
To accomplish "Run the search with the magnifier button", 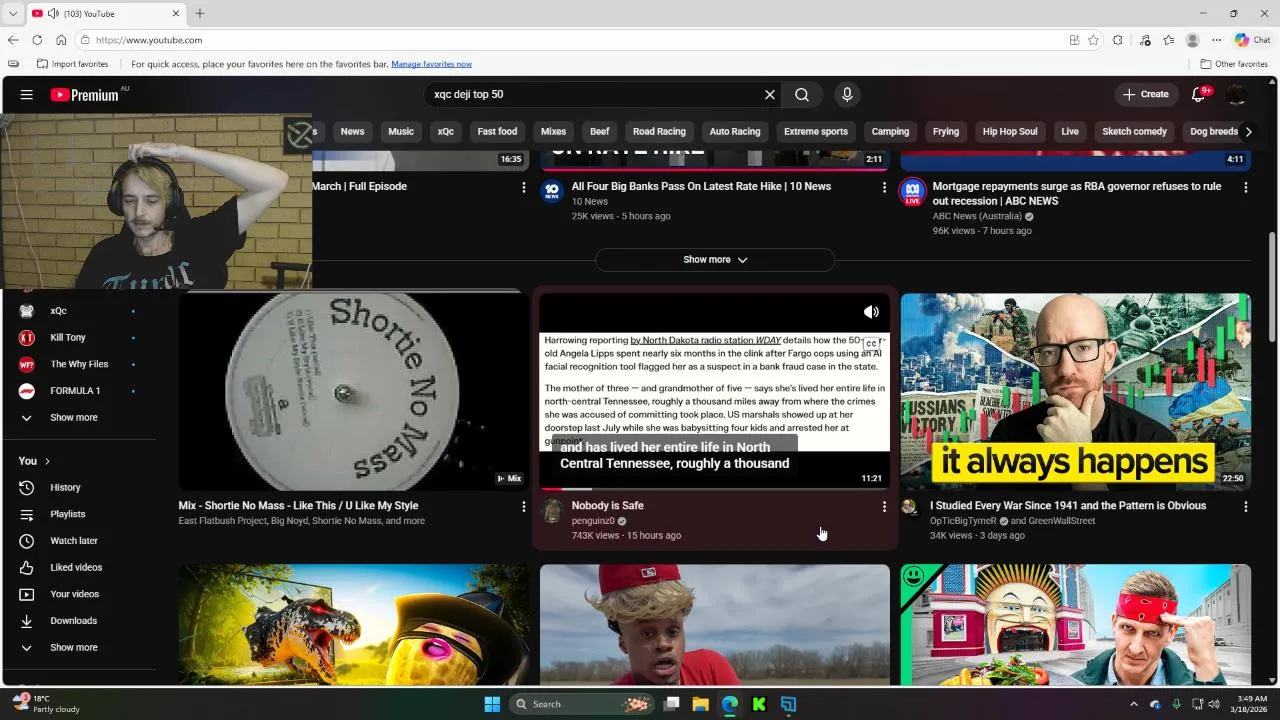I will click(802, 94).
